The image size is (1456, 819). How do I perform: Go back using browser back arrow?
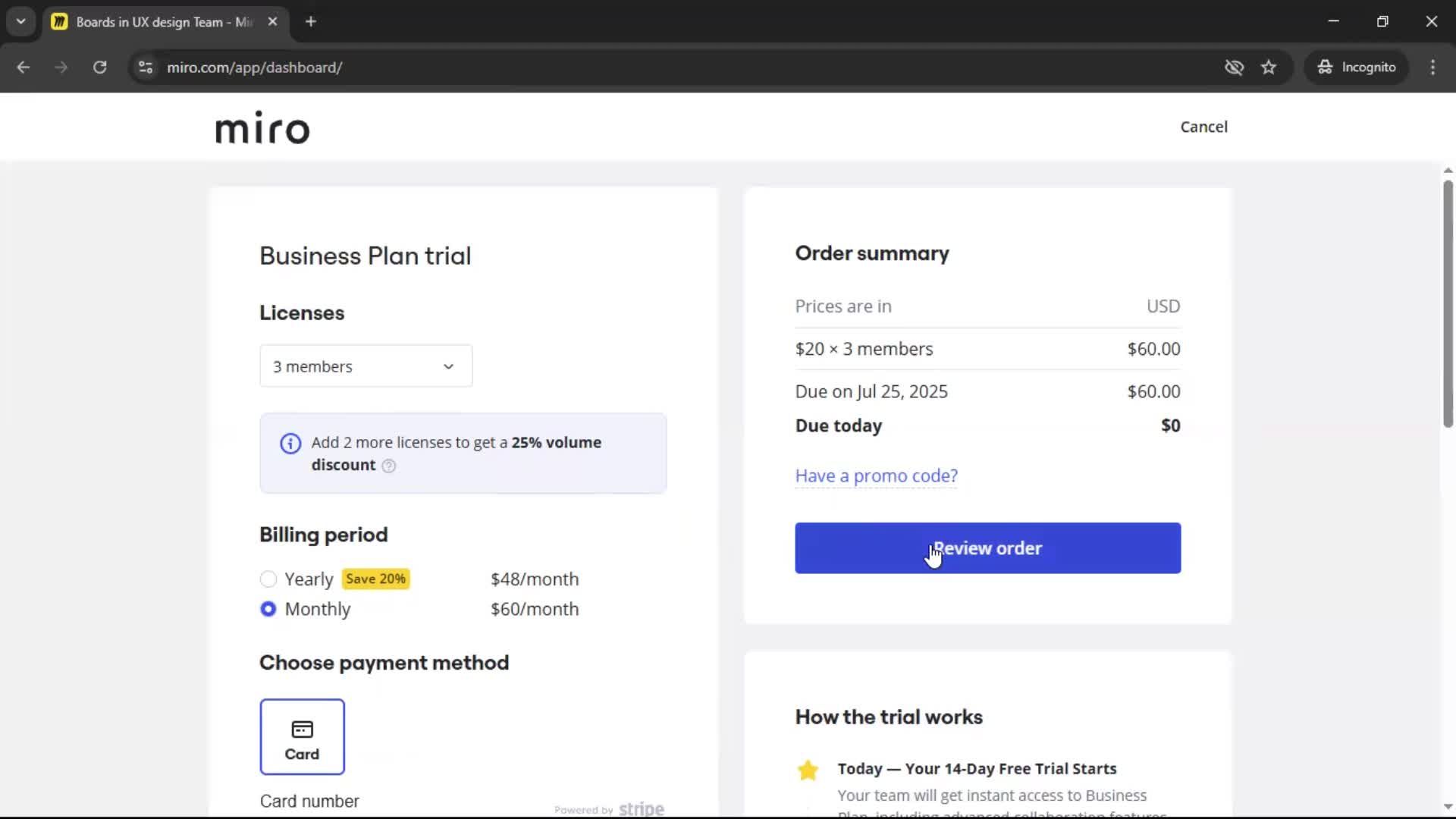(x=23, y=67)
